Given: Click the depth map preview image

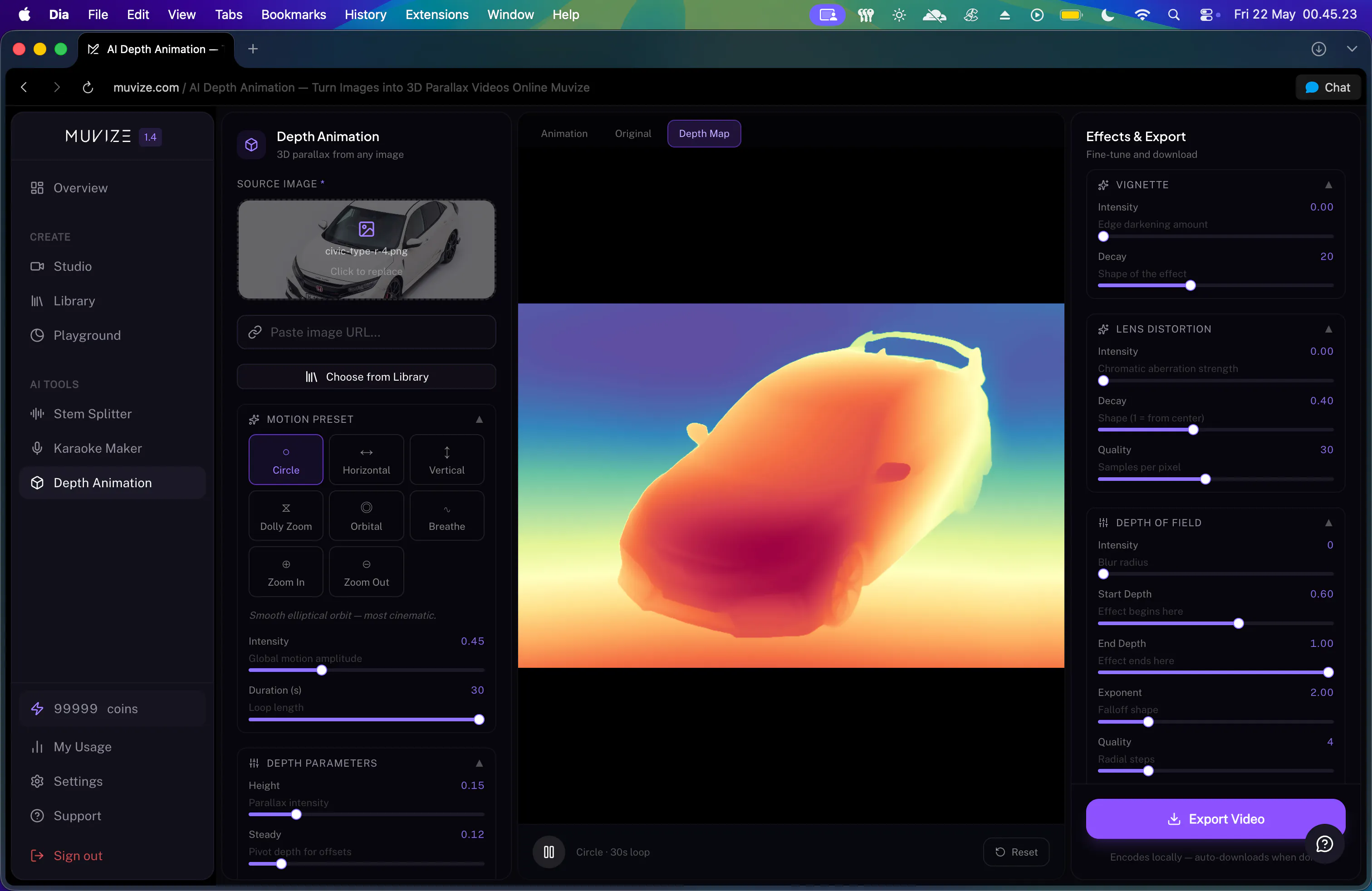Looking at the screenshot, I should click(791, 486).
